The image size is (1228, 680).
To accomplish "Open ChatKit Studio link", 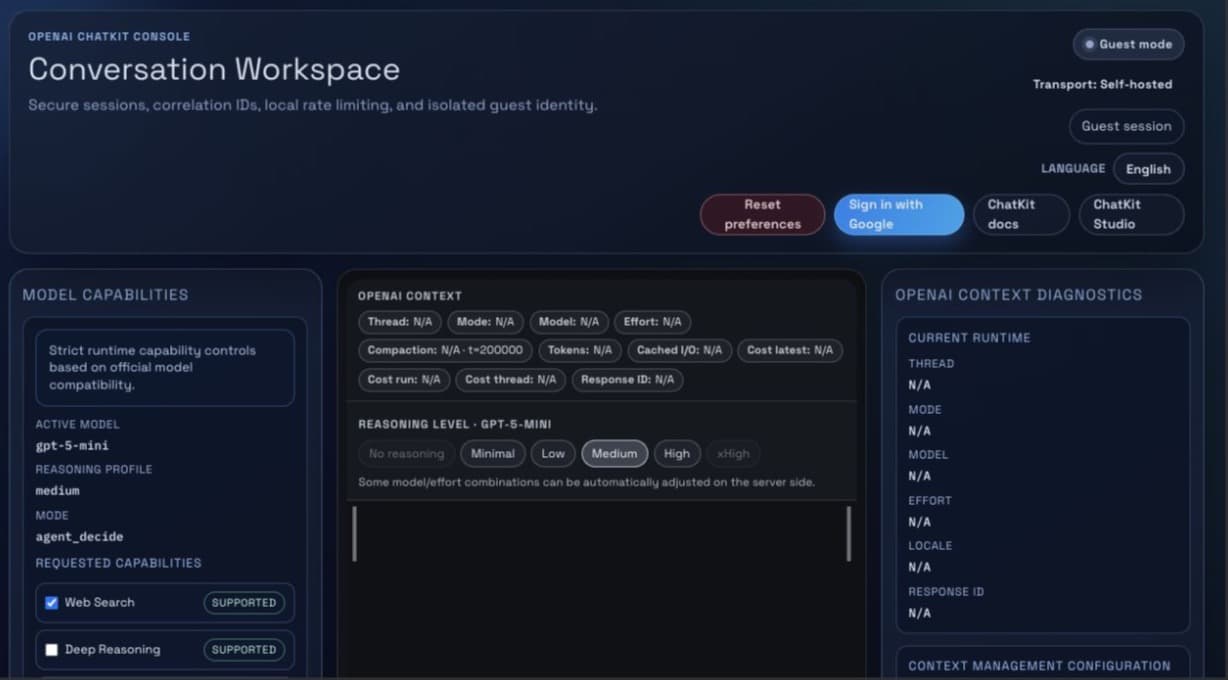I will coord(1131,214).
